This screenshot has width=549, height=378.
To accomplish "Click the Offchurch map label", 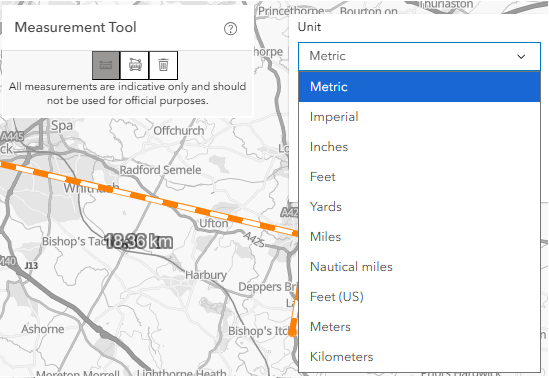I will (x=179, y=131).
